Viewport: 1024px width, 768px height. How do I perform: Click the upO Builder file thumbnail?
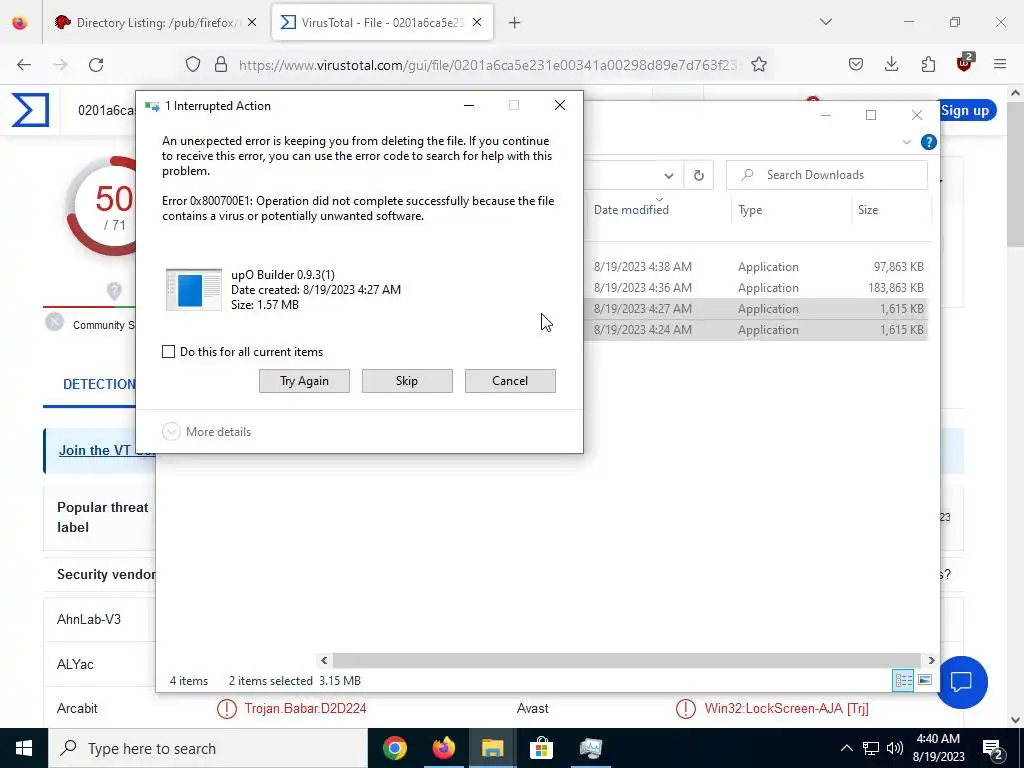(x=194, y=289)
